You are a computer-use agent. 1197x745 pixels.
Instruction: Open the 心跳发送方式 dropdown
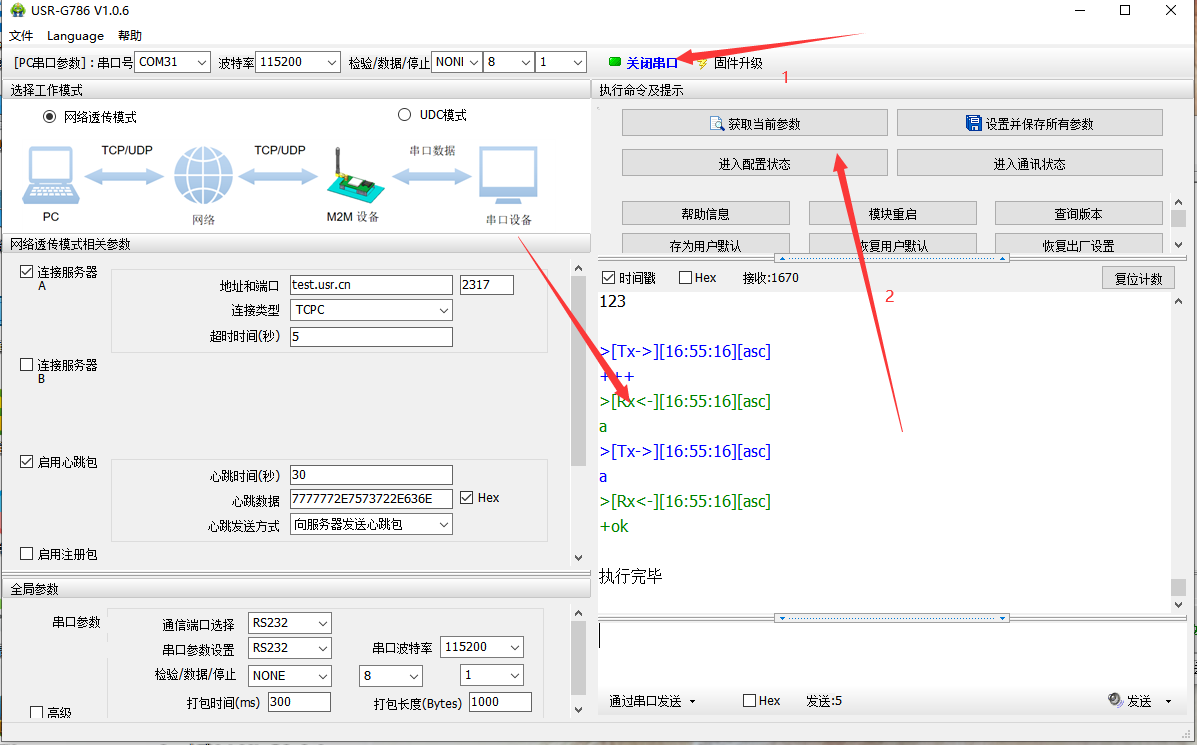point(371,524)
